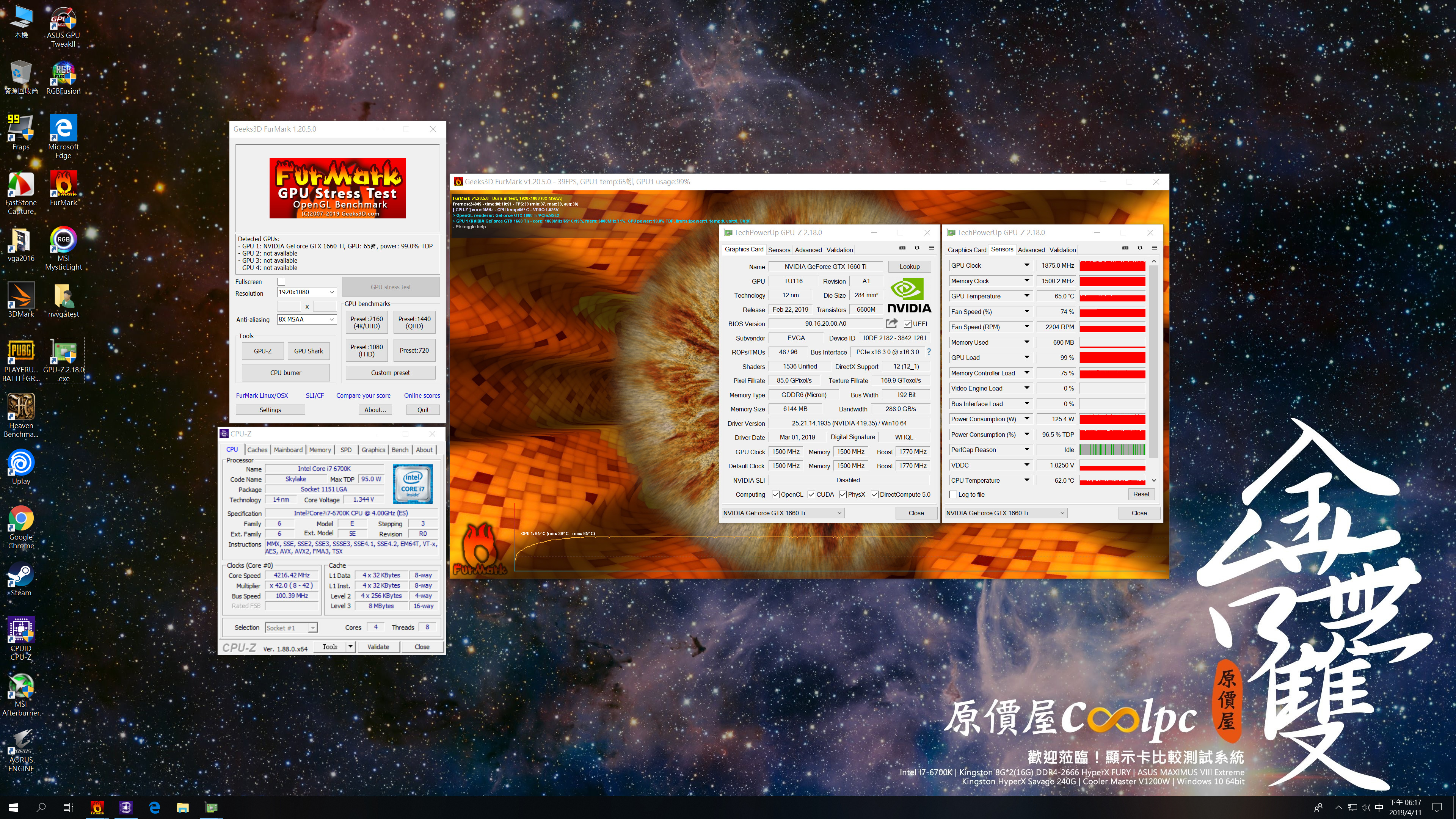The width and height of the screenshot is (1456, 819).
Task: Follow Compare your score link
Action: click(x=364, y=395)
